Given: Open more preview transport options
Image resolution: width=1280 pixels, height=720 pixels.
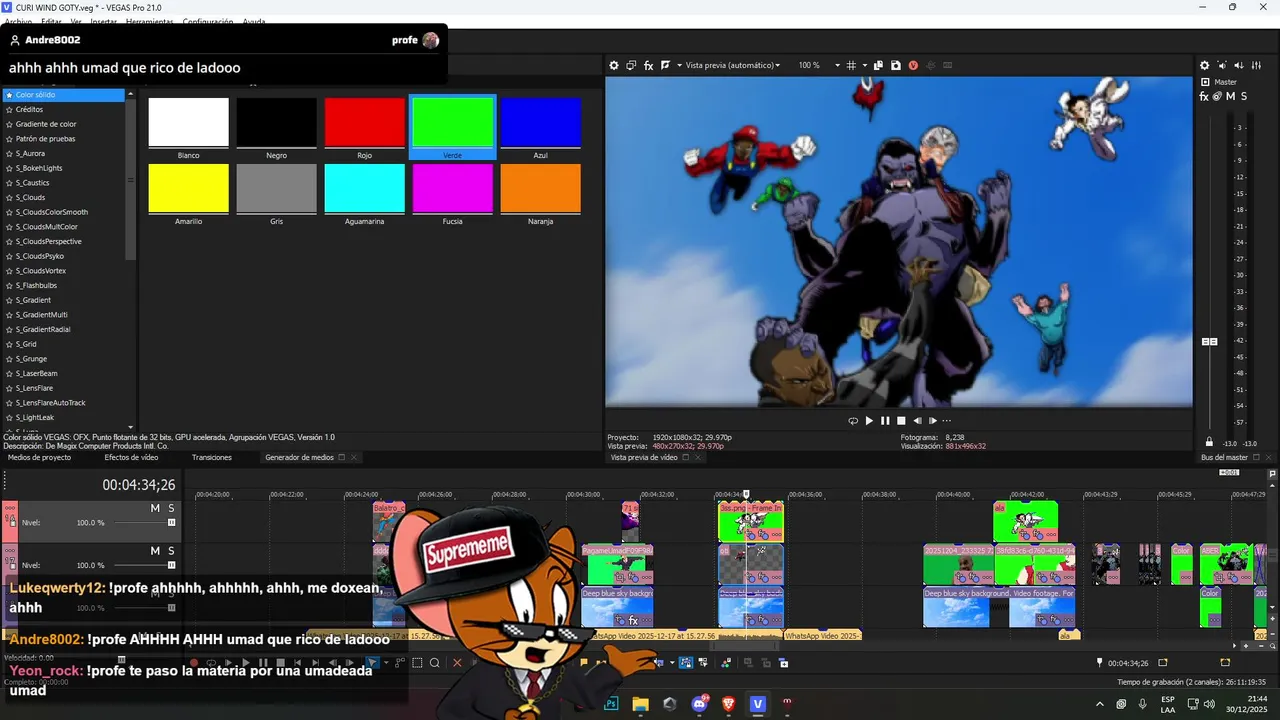Looking at the screenshot, I should [946, 421].
